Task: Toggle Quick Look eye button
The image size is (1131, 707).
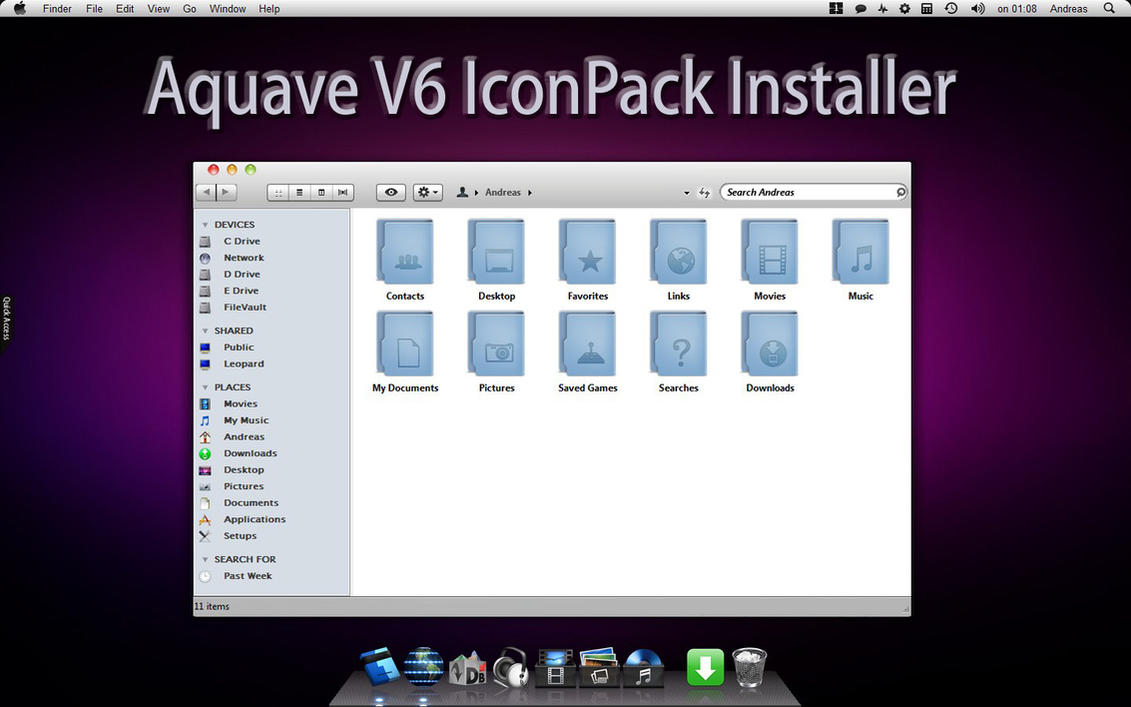Action: (x=390, y=193)
